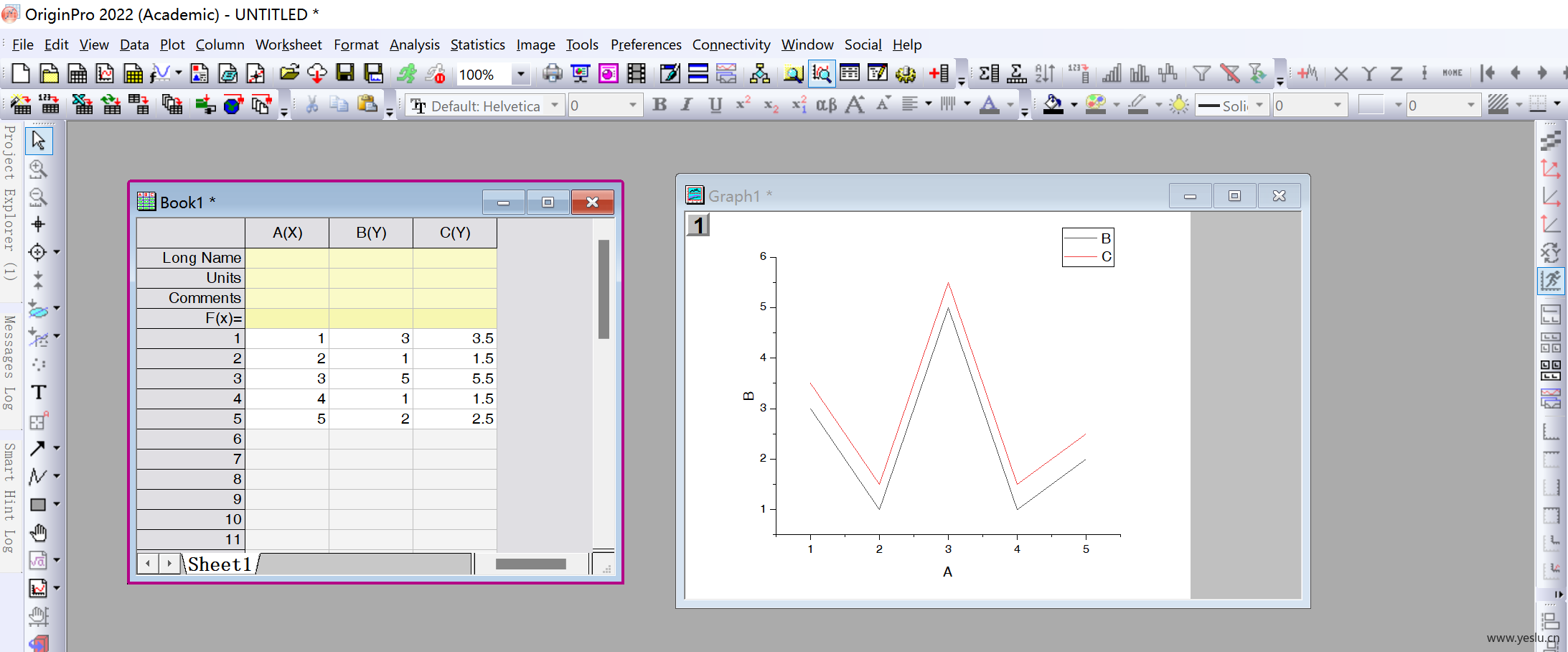Click the legend box in Graph1
The width and height of the screenshot is (1568, 652).
click(x=1088, y=247)
